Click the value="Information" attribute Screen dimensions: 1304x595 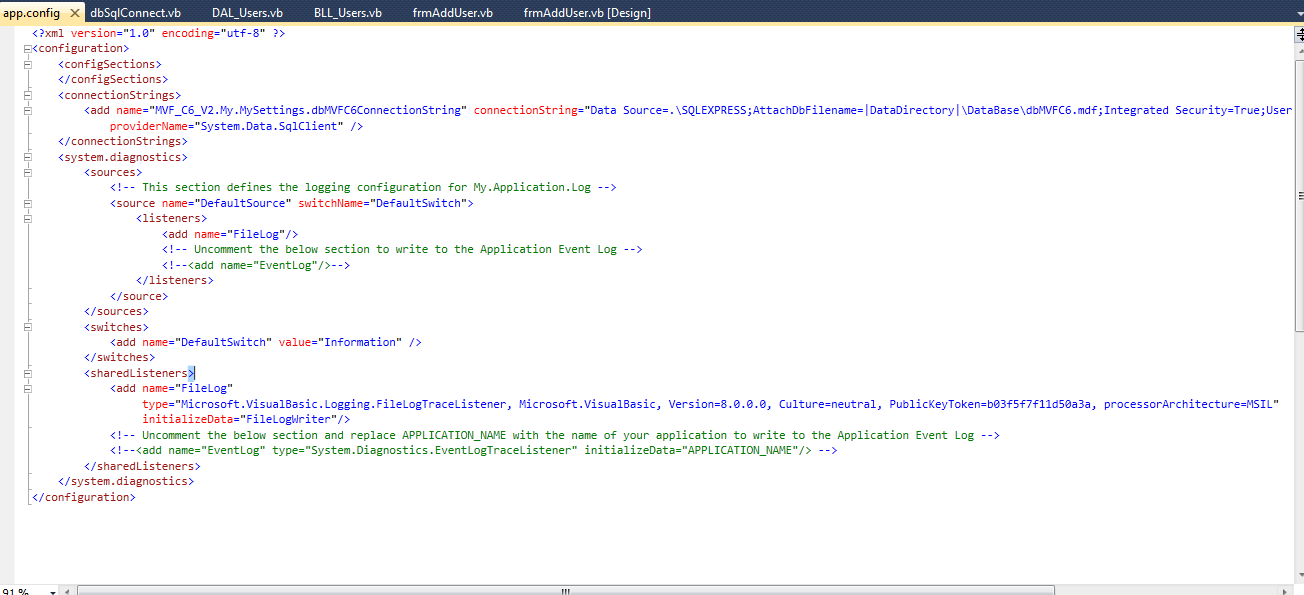340,342
